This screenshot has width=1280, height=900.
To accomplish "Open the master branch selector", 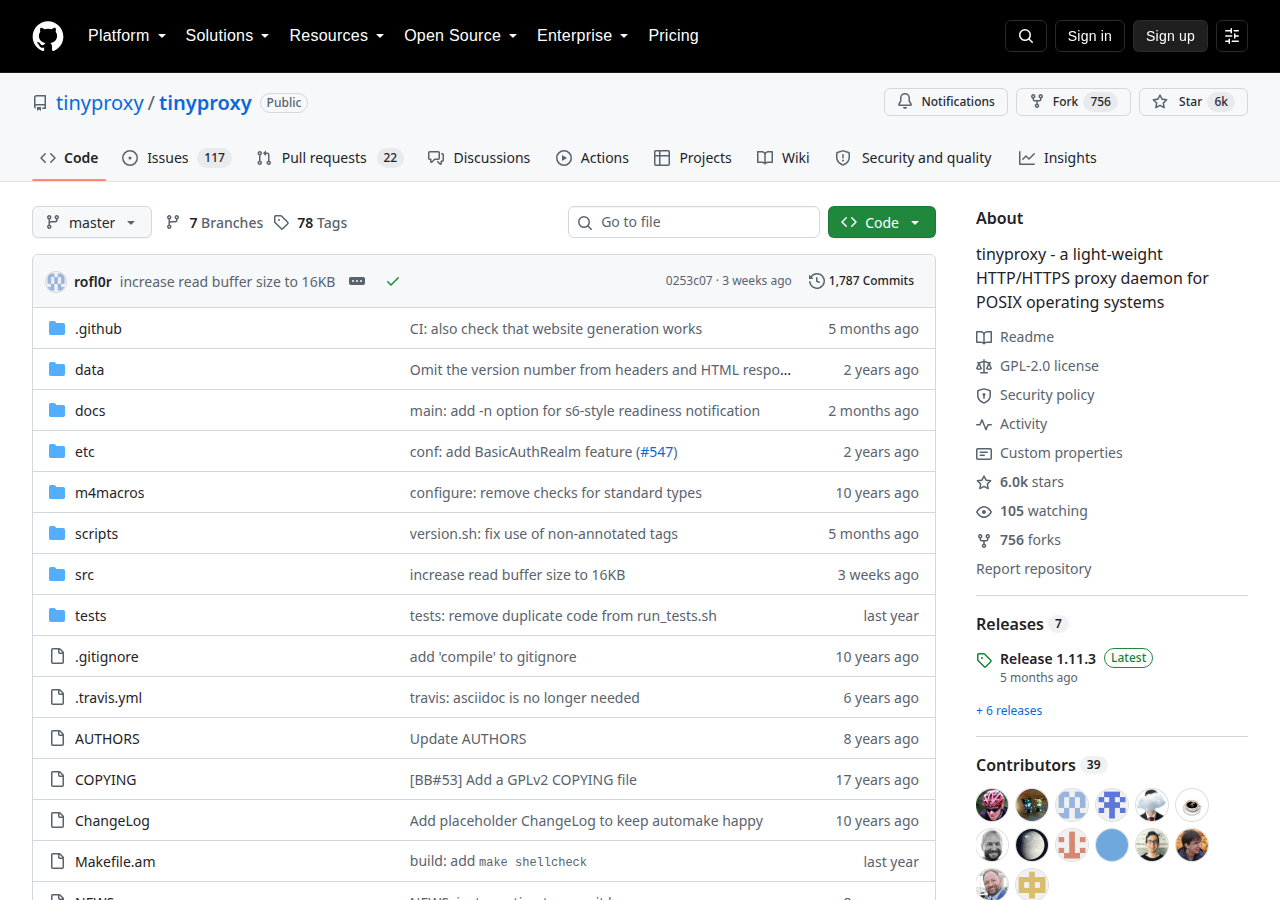I will coord(92,222).
